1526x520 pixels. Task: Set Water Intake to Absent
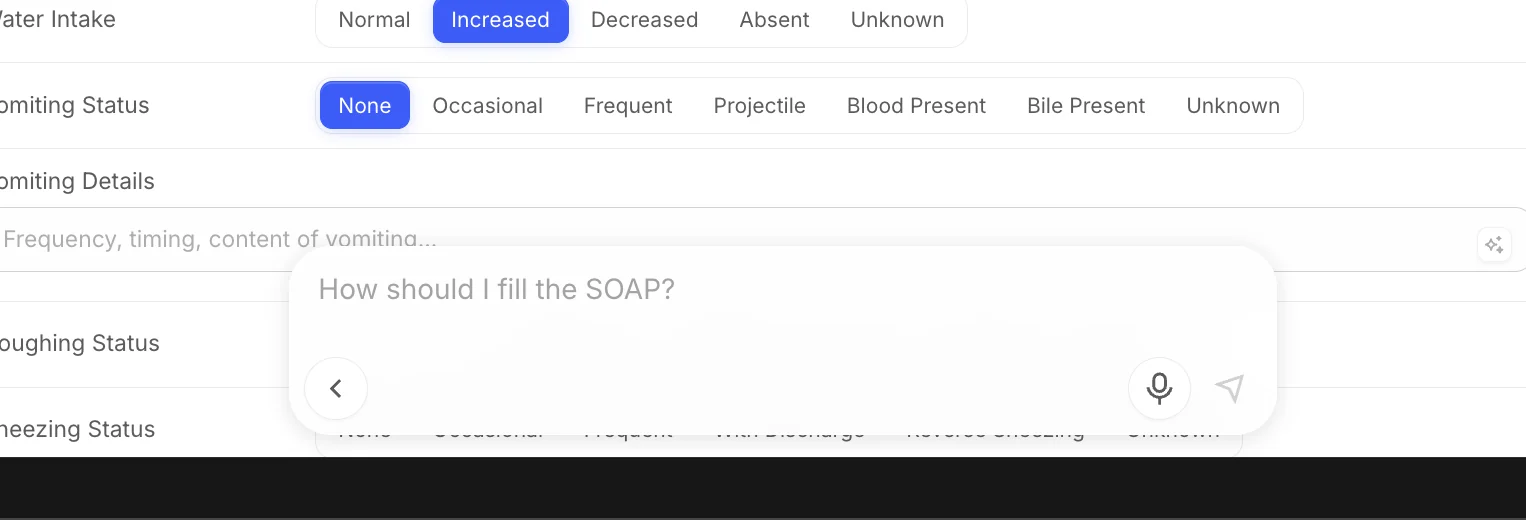[x=774, y=20]
